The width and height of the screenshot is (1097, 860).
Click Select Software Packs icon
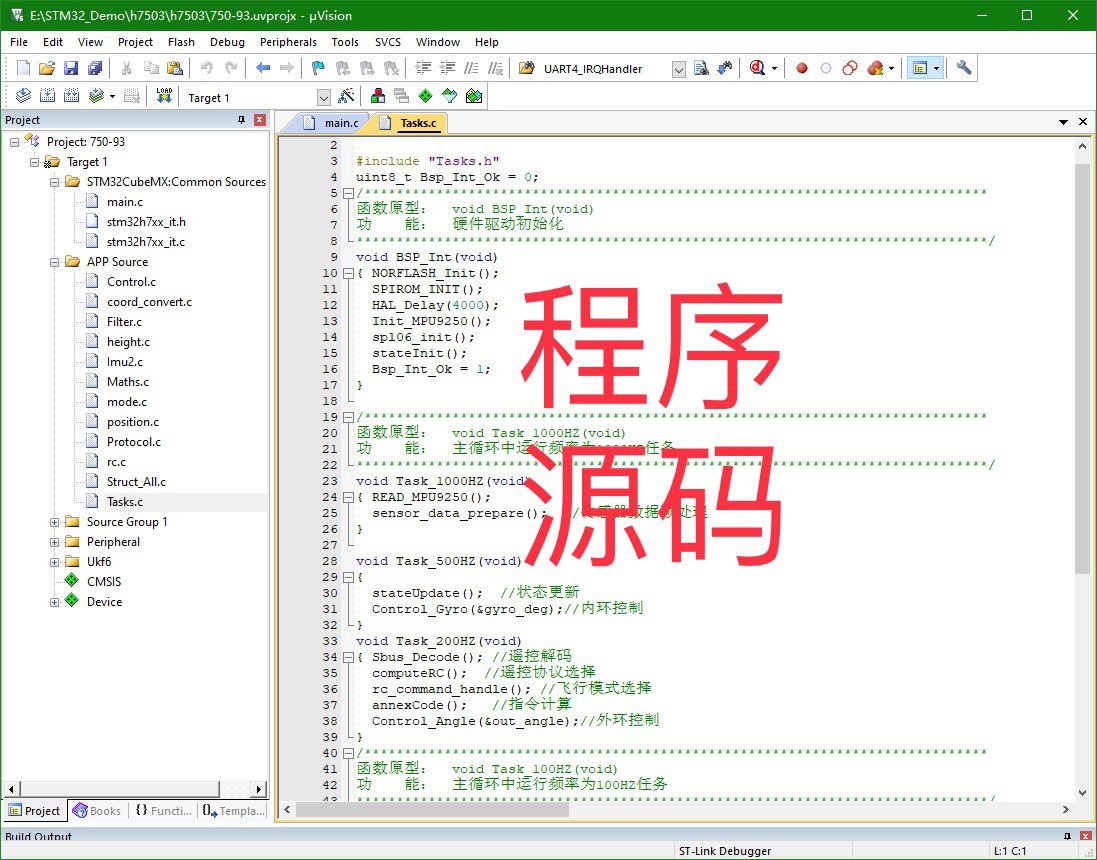(x=450, y=96)
